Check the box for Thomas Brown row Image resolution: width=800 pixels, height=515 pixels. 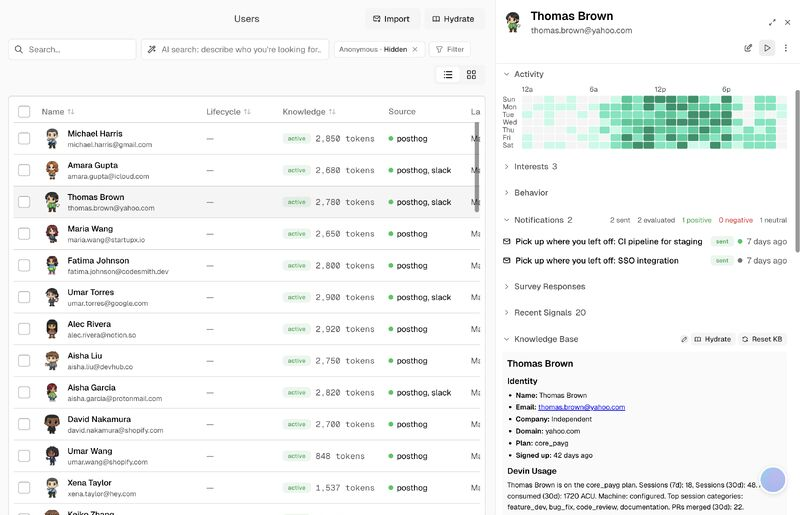pyautogui.click(x=24, y=202)
